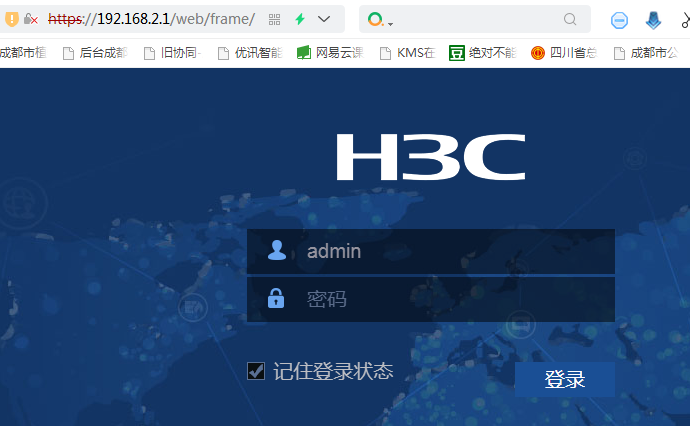Click the blue ad-block circle icon
Screen dimensions: 690x426
click(x=619, y=20)
